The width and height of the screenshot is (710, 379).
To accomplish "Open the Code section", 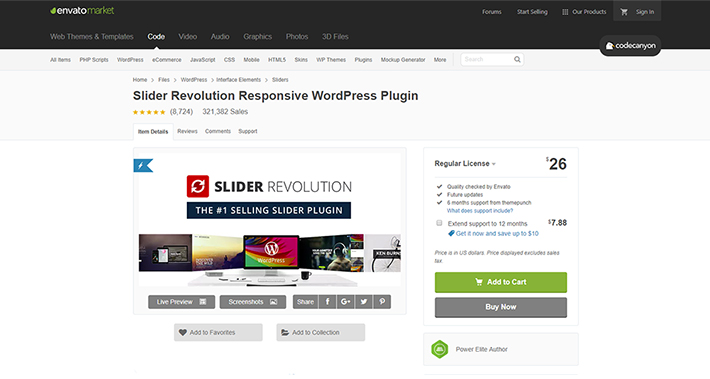I will coord(156,37).
